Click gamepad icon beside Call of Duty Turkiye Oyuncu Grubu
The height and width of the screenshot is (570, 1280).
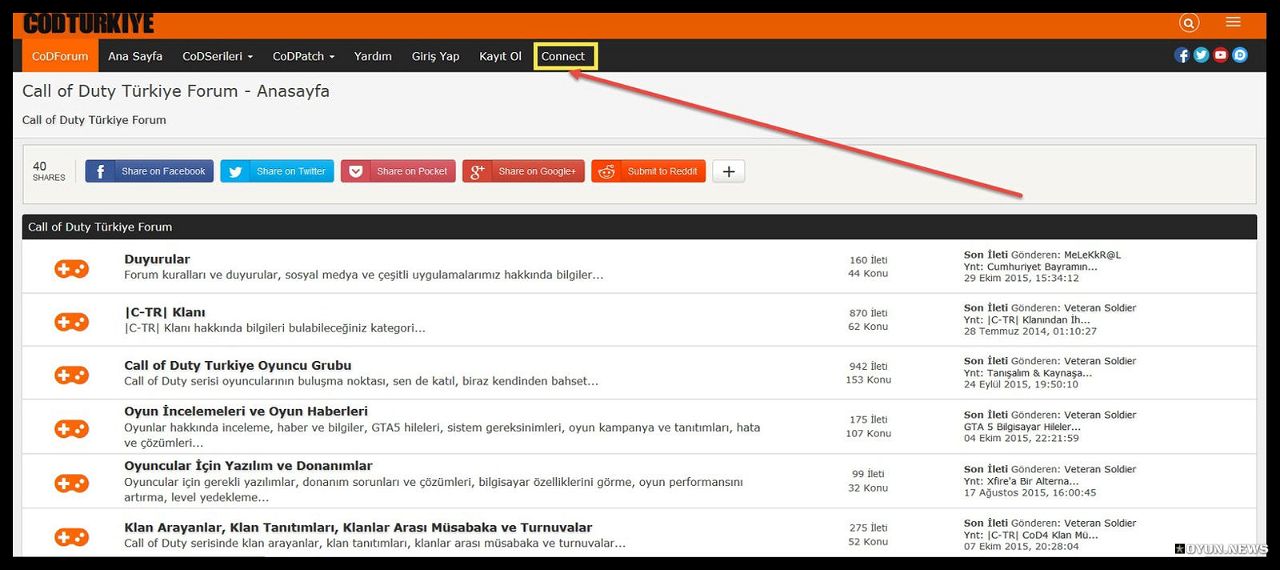[71, 375]
